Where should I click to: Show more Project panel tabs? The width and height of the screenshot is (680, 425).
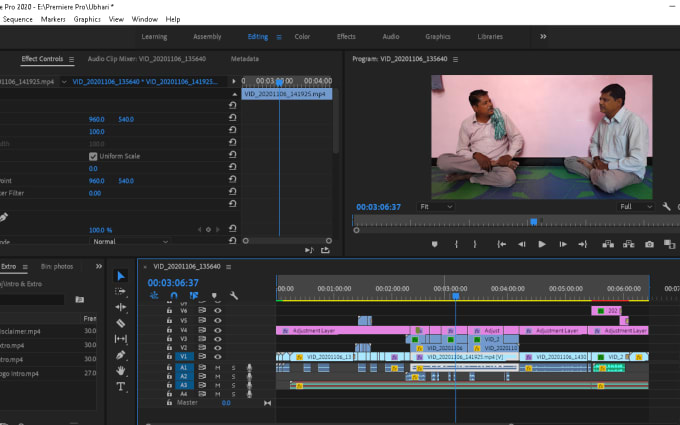[x=99, y=266]
